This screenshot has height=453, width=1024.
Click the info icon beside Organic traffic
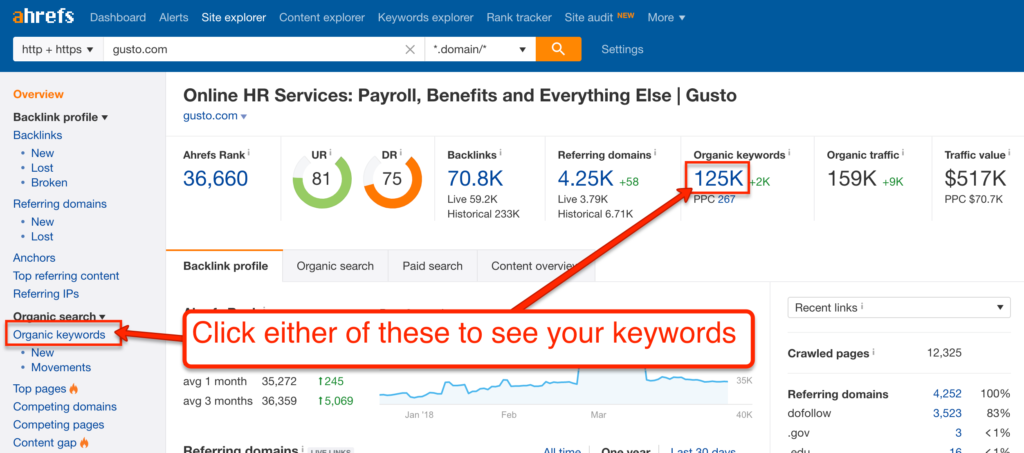pos(903,152)
